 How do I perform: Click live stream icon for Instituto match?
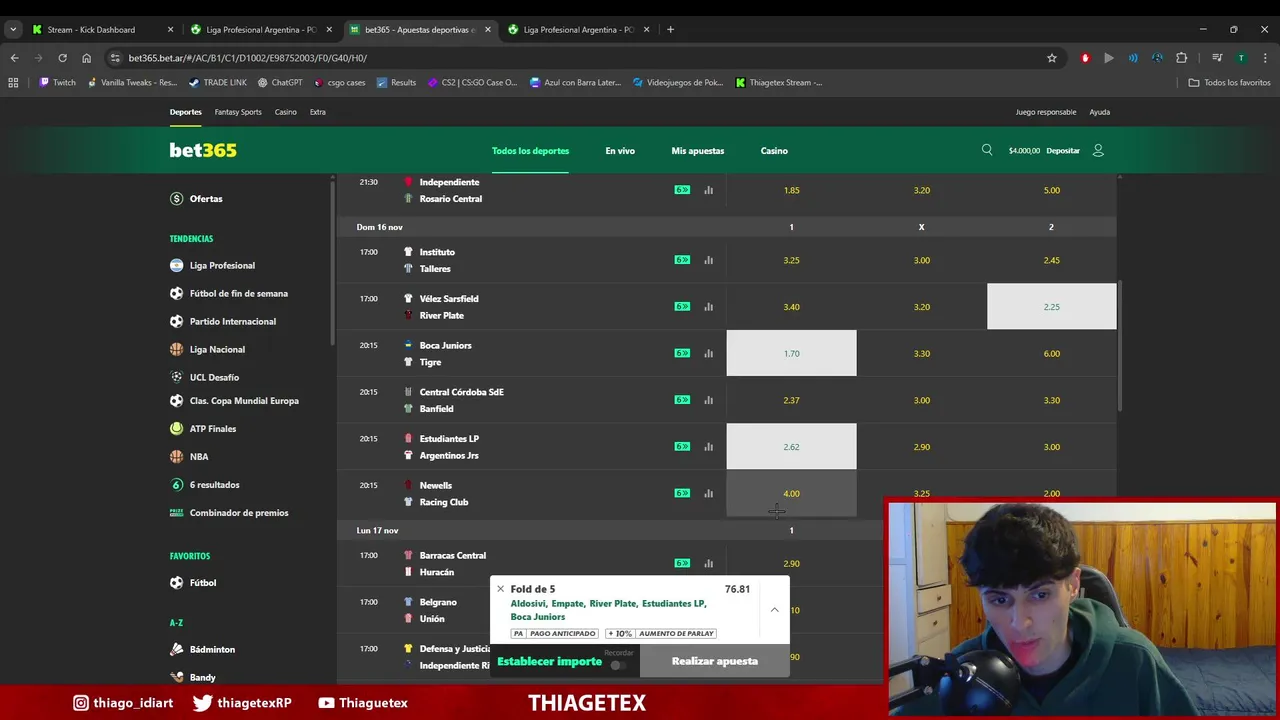(682, 260)
